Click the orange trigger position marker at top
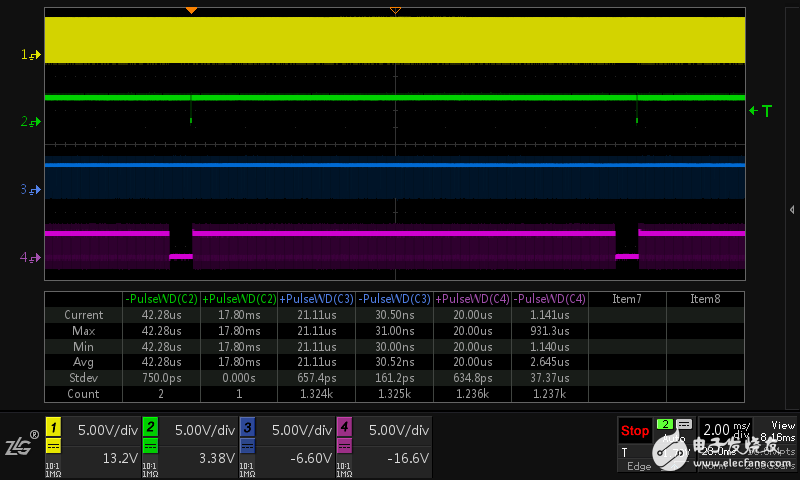 [191, 10]
